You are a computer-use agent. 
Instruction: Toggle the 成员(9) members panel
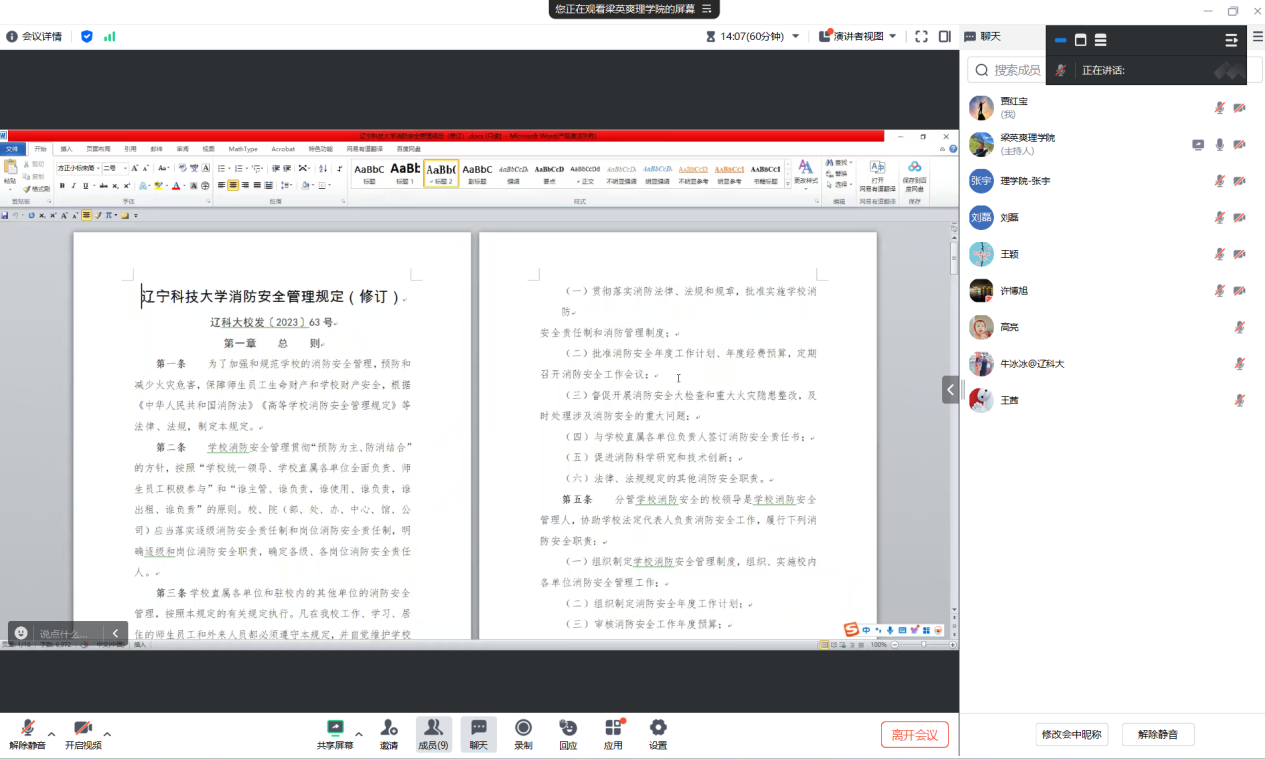433,733
